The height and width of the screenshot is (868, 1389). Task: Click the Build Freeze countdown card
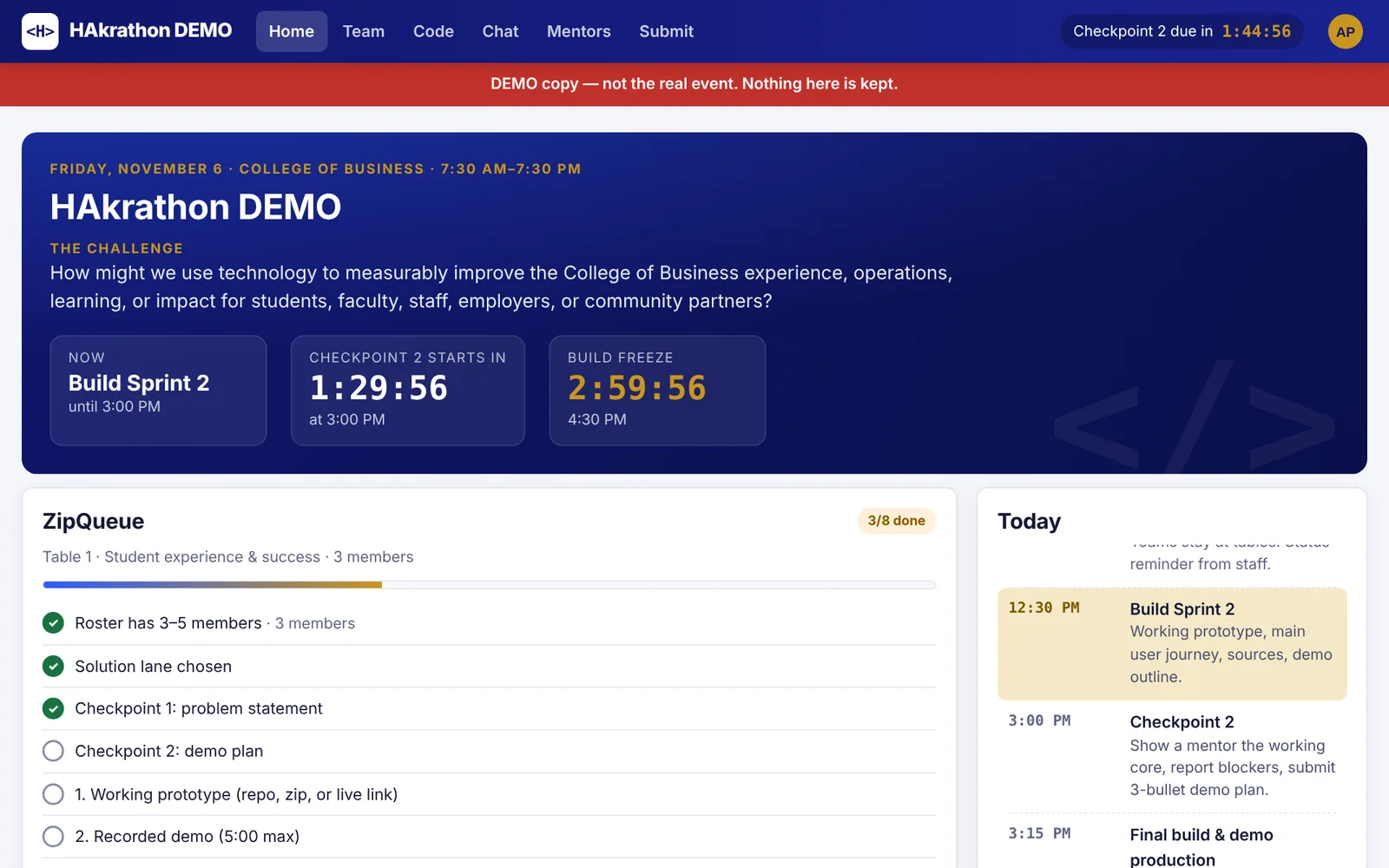(x=657, y=391)
